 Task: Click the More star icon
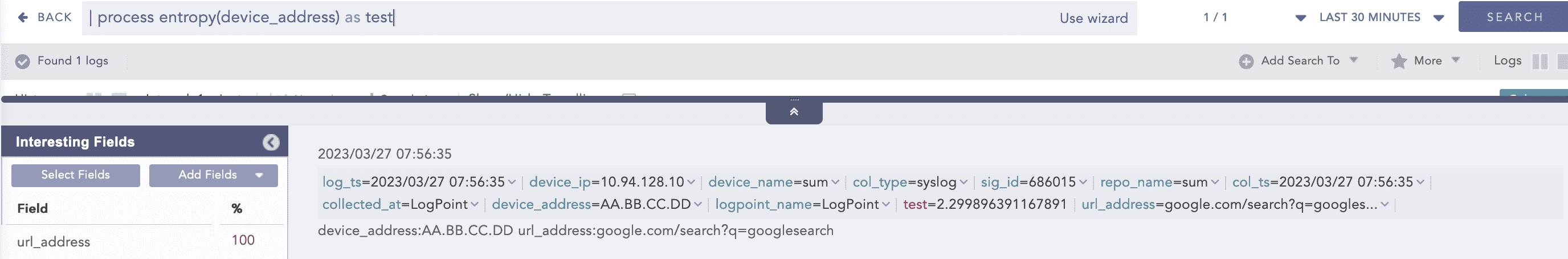click(x=1399, y=62)
